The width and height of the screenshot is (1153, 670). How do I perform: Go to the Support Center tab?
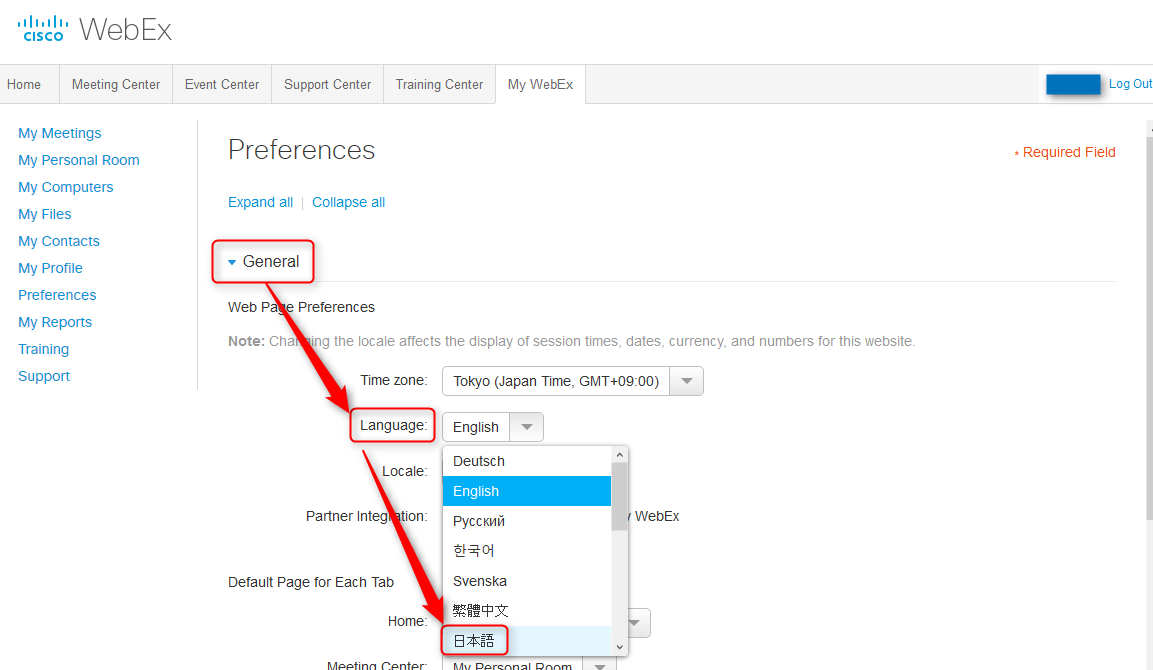tap(328, 85)
